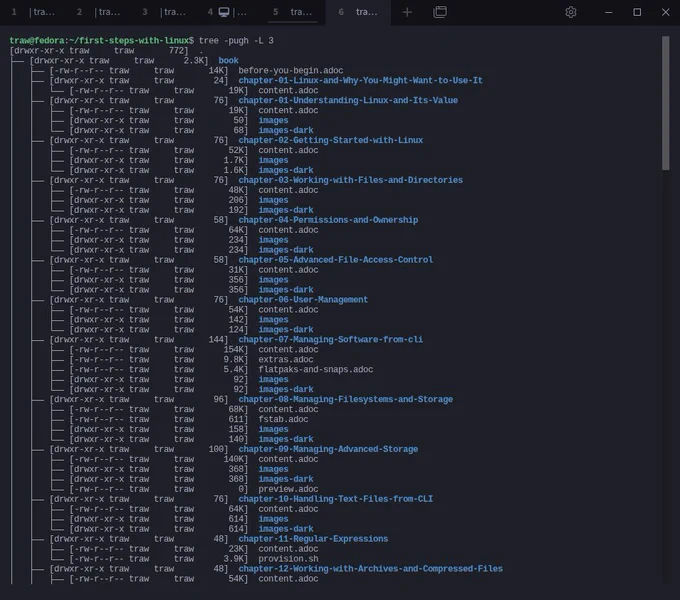Click the '9.8K' size value
This screenshot has width=680, height=600.
[x=233, y=359]
